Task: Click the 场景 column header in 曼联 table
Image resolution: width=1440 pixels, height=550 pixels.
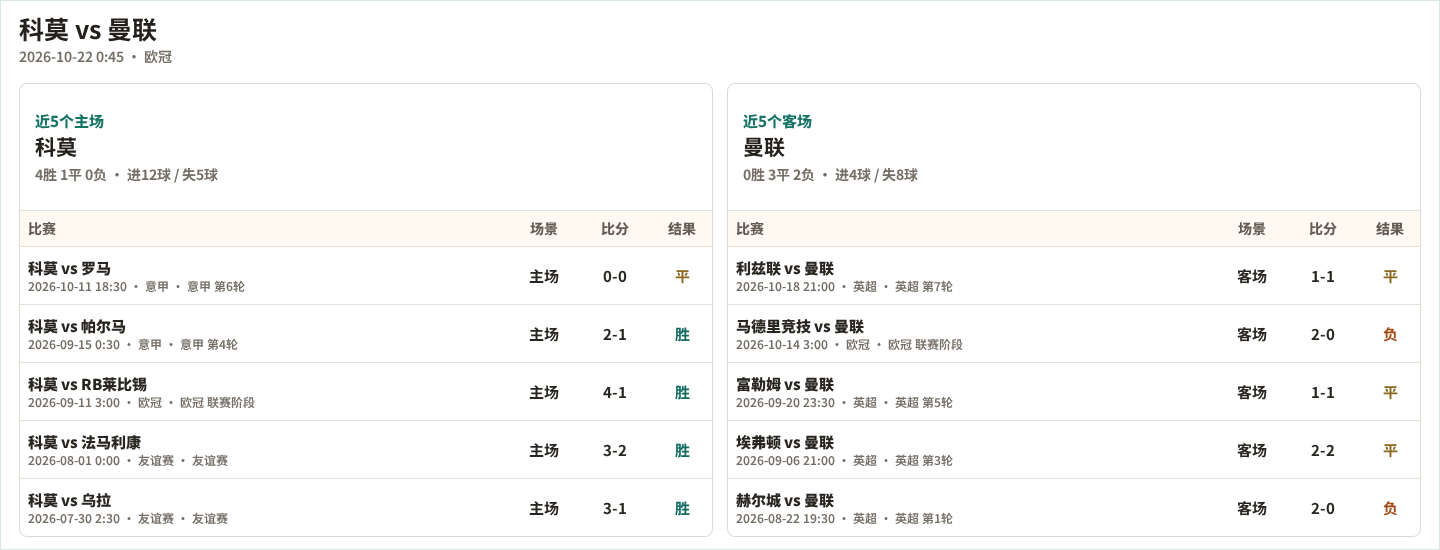Action: click(x=1252, y=229)
